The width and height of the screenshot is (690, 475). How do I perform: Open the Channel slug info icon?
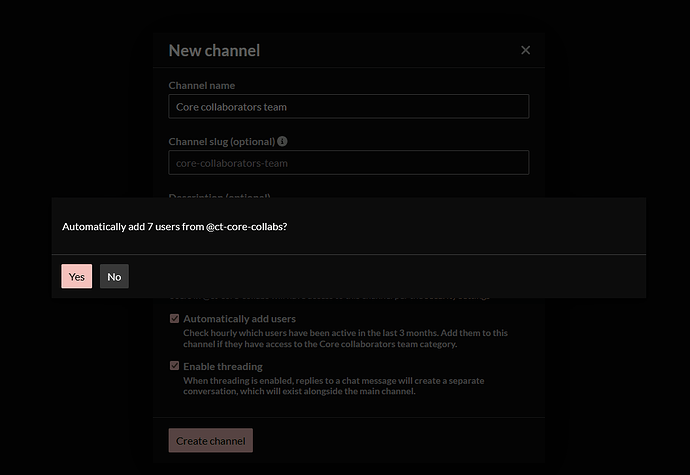[x=283, y=141]
